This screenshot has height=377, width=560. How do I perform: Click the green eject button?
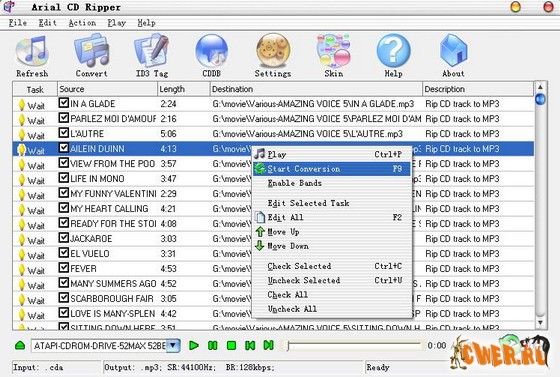20,345
